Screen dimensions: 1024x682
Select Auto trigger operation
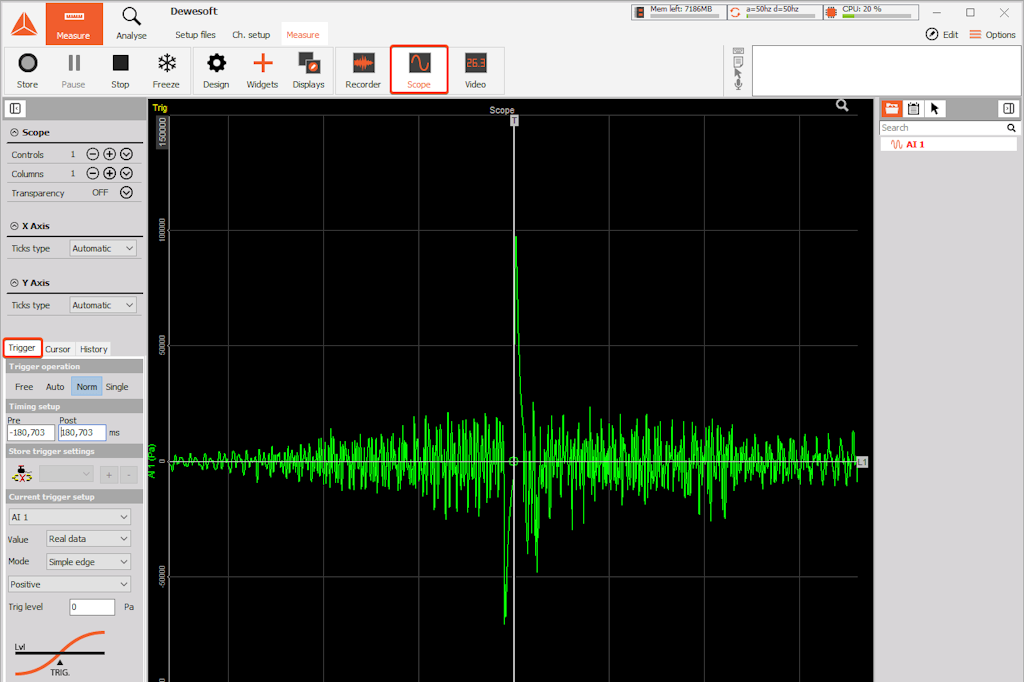pos(55,387)
